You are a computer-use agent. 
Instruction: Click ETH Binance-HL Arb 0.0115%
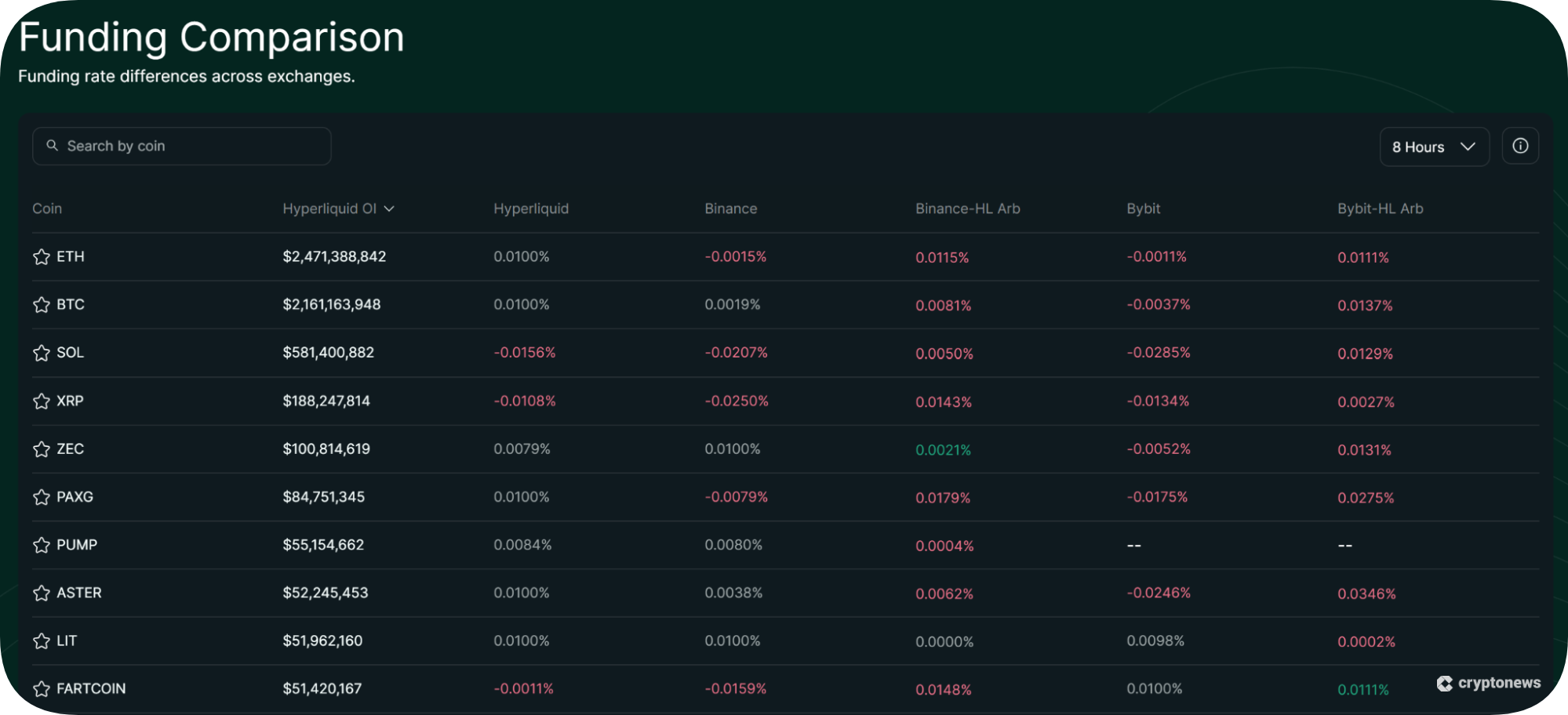942,257
